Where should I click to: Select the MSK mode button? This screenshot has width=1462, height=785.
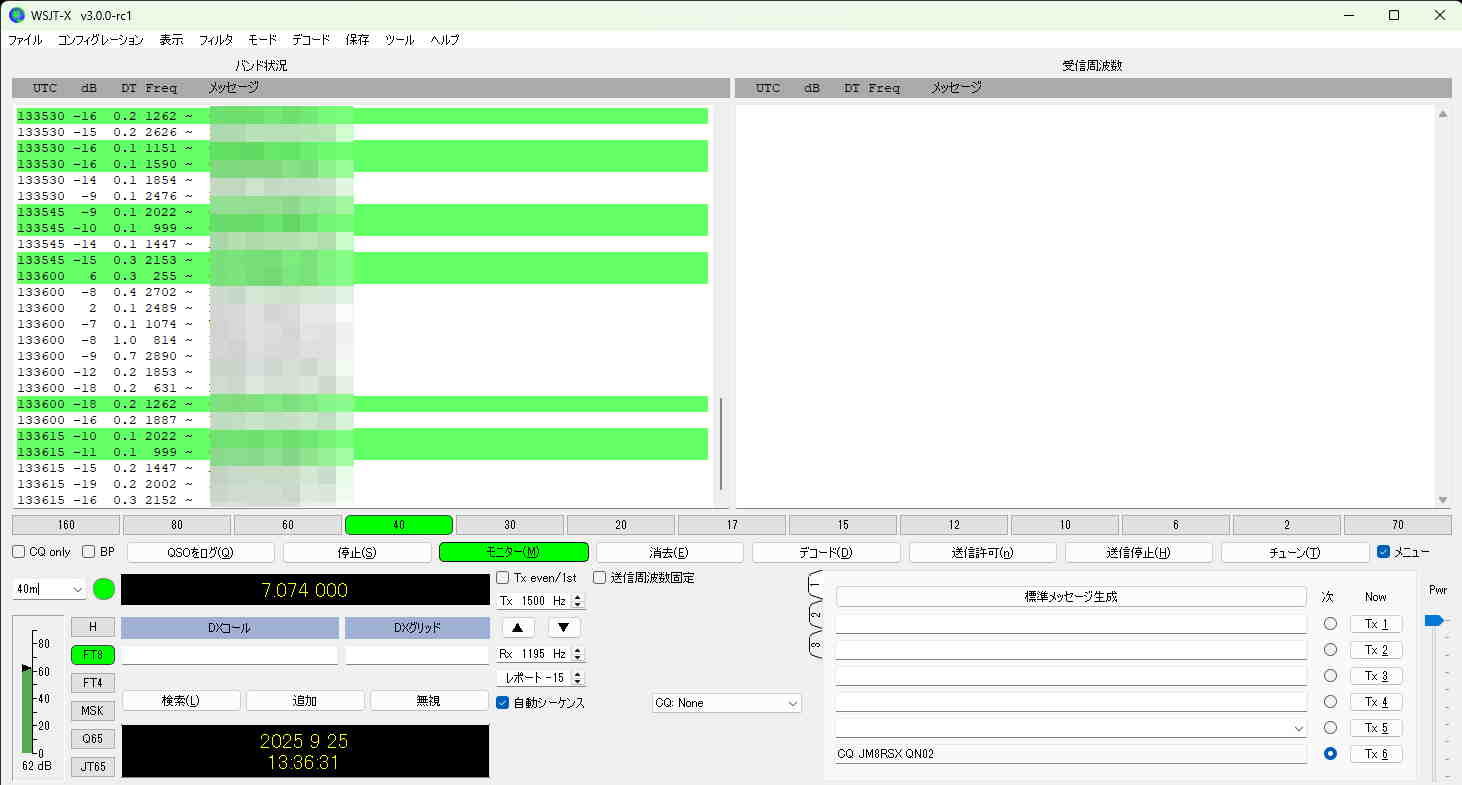93,711
